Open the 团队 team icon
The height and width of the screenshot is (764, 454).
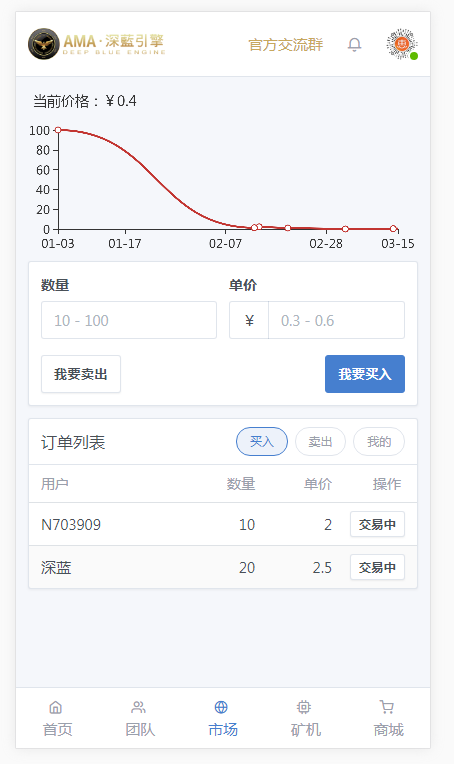click(138, 707)
